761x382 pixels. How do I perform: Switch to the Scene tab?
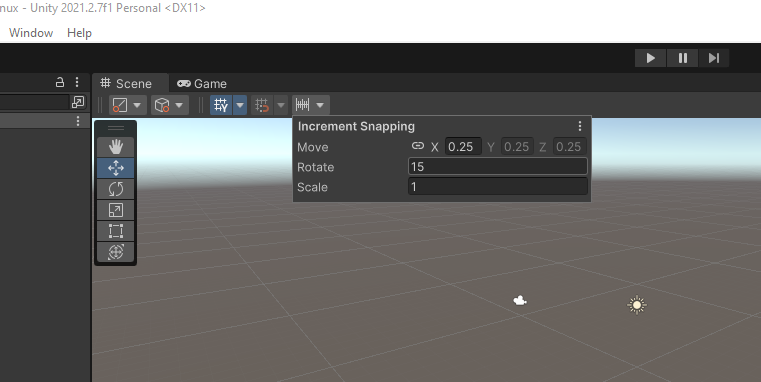(x=130, y=83)
